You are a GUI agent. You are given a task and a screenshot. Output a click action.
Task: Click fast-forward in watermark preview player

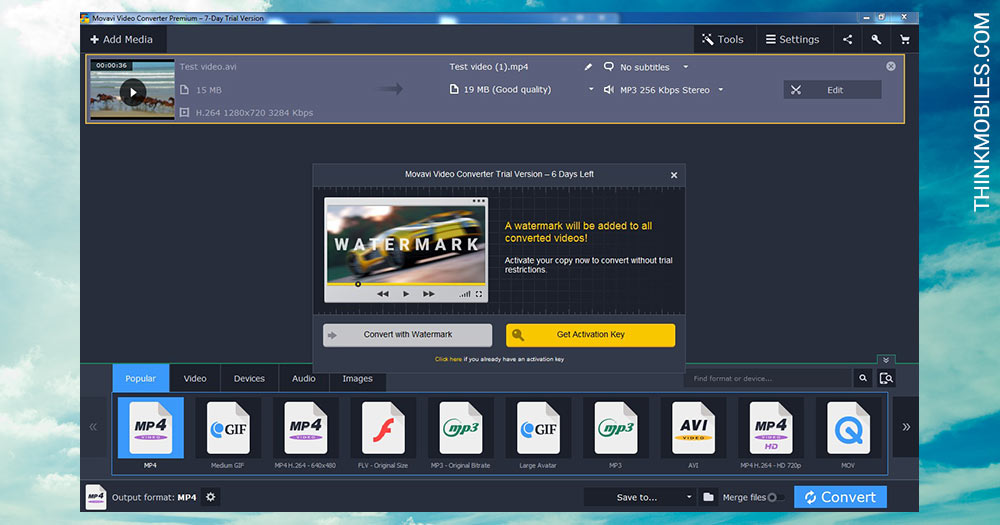click(429, 294)
